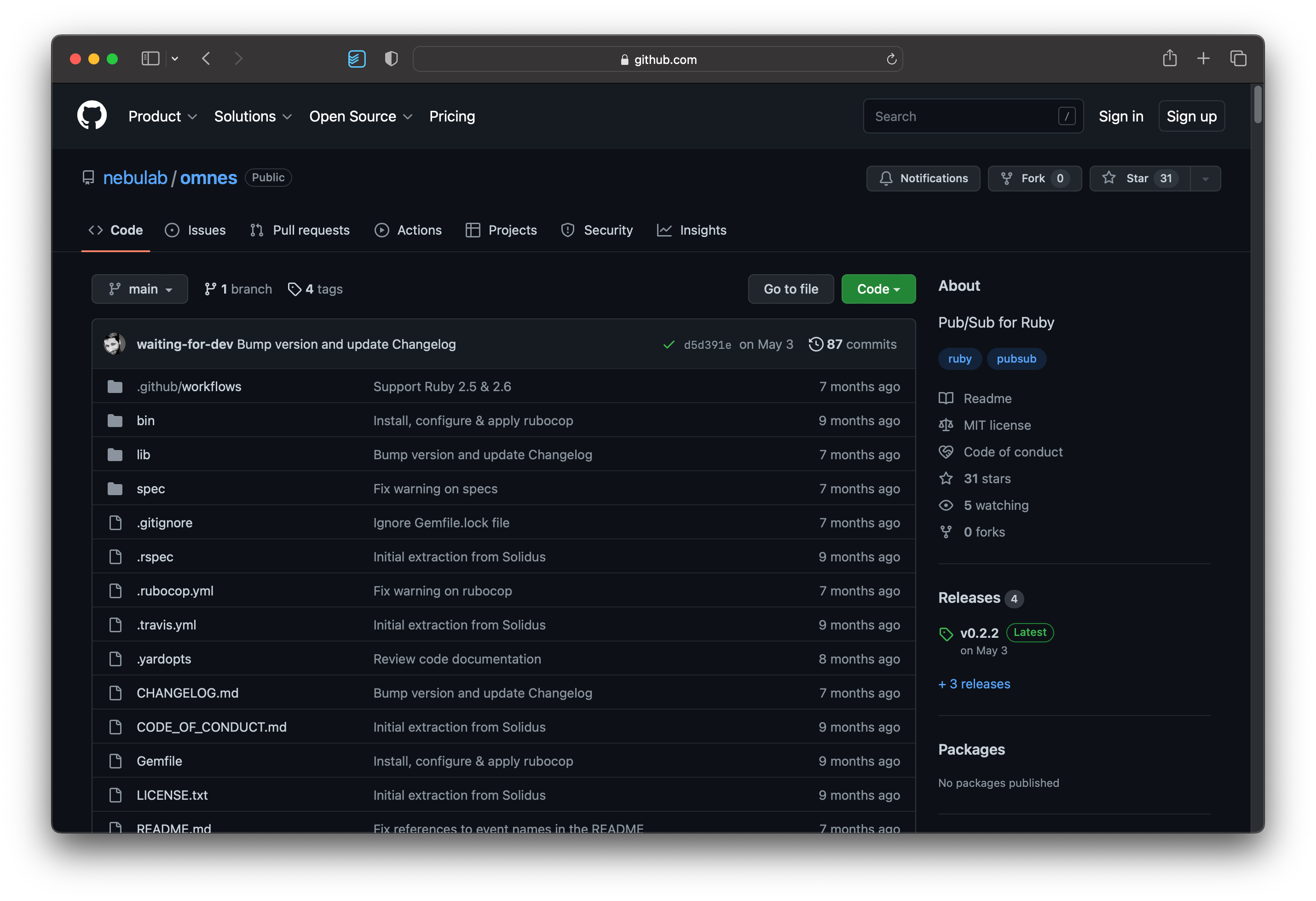Viewport: 1316px width, 901px height.
Task: Click the Safari share icon
Action: point(1169,58)
